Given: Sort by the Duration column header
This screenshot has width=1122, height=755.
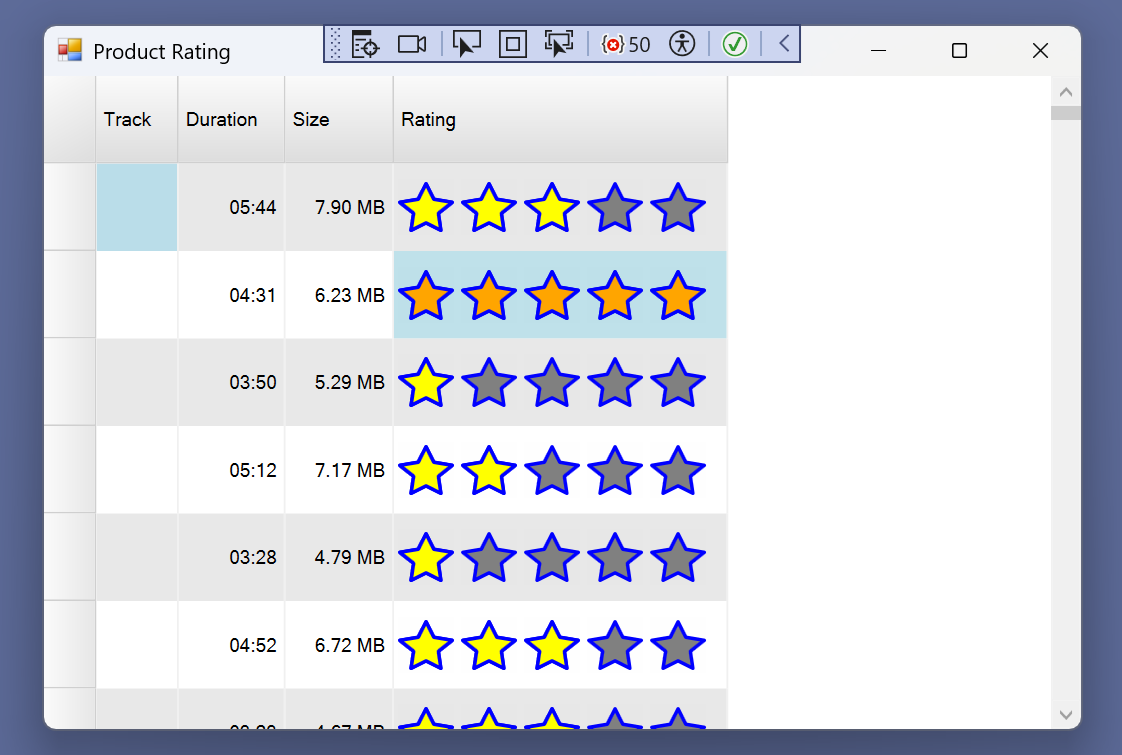Looking at the screenshot, I should click(230, 120).
